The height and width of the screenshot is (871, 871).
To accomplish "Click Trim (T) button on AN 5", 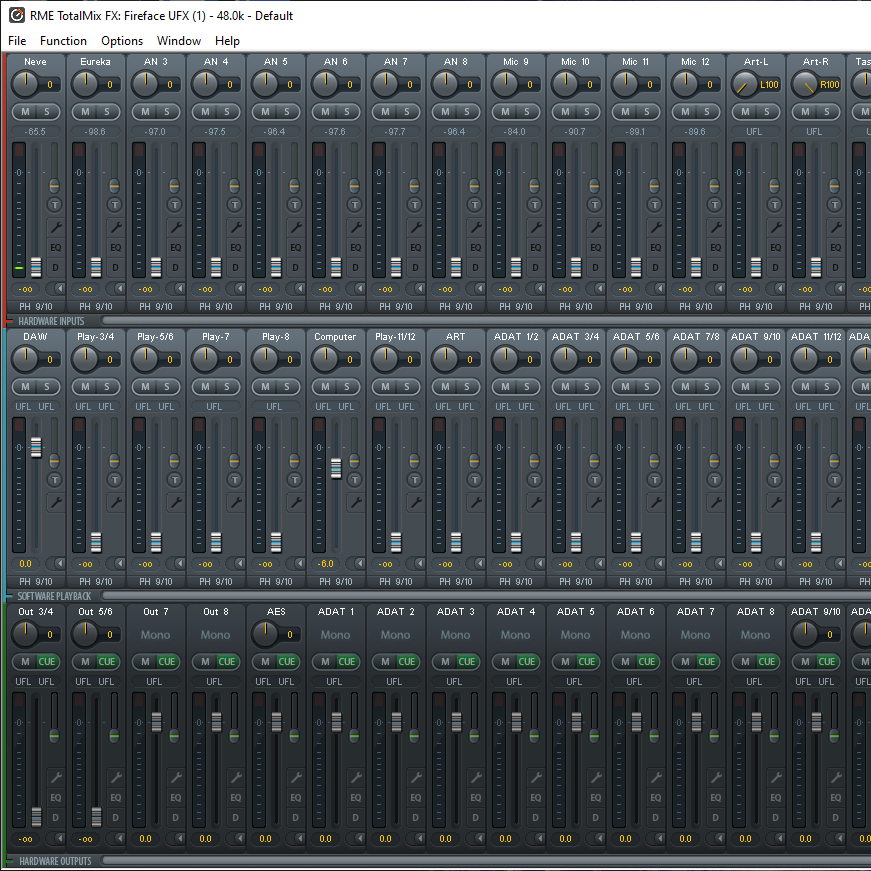I will coord(295,205).
